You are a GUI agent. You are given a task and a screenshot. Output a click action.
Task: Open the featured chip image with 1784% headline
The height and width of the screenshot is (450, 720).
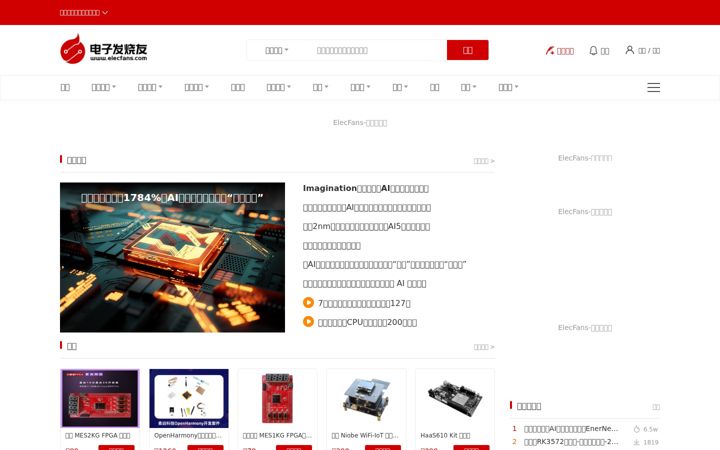pyautogui.click(x=172, y=257)
